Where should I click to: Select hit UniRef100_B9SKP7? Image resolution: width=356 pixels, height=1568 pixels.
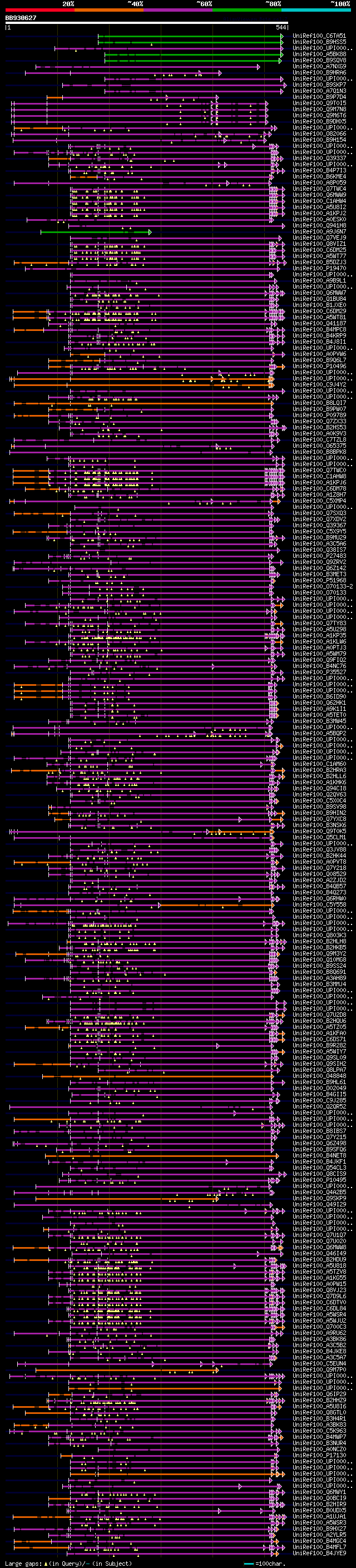coord(319,85)
